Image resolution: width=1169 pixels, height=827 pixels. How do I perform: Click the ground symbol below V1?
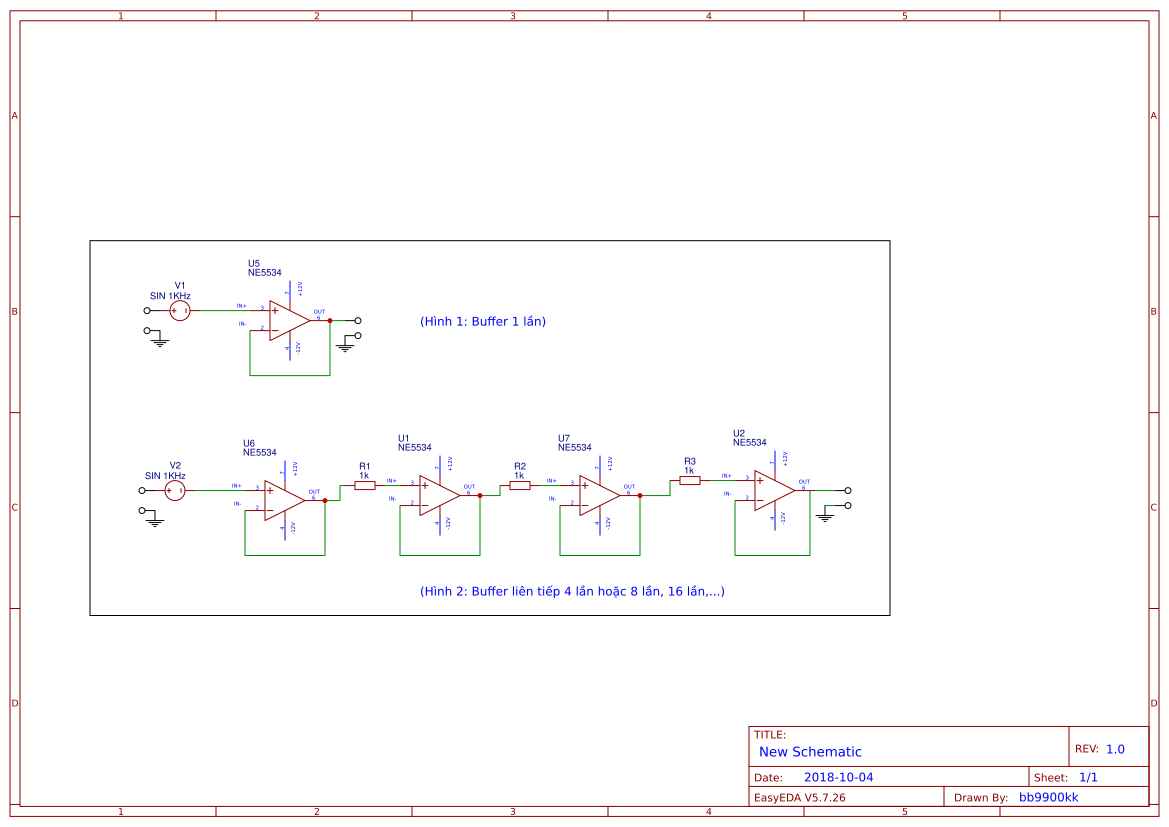(x=158, y=340)
